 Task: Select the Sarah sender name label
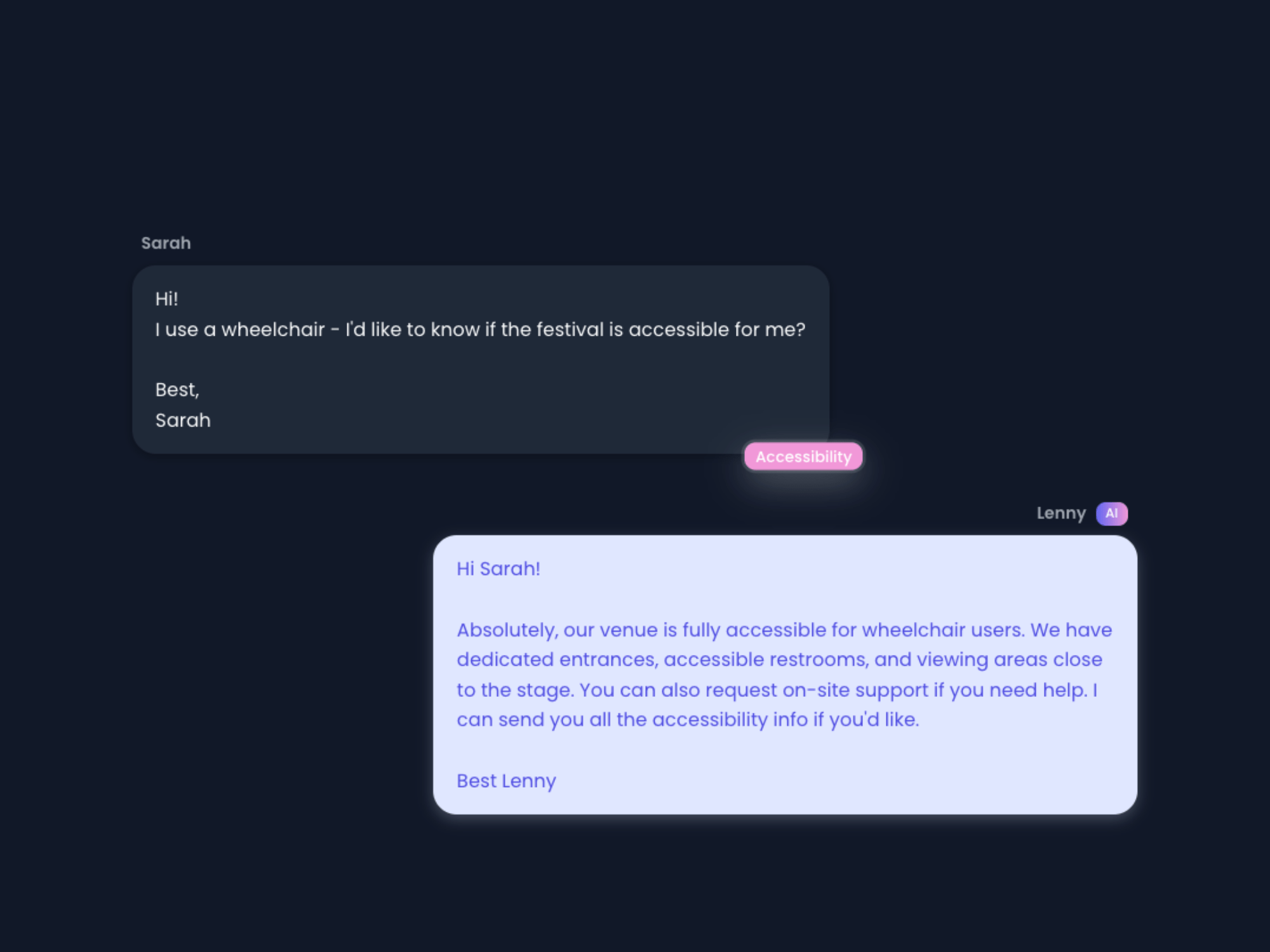pos(166,243)
